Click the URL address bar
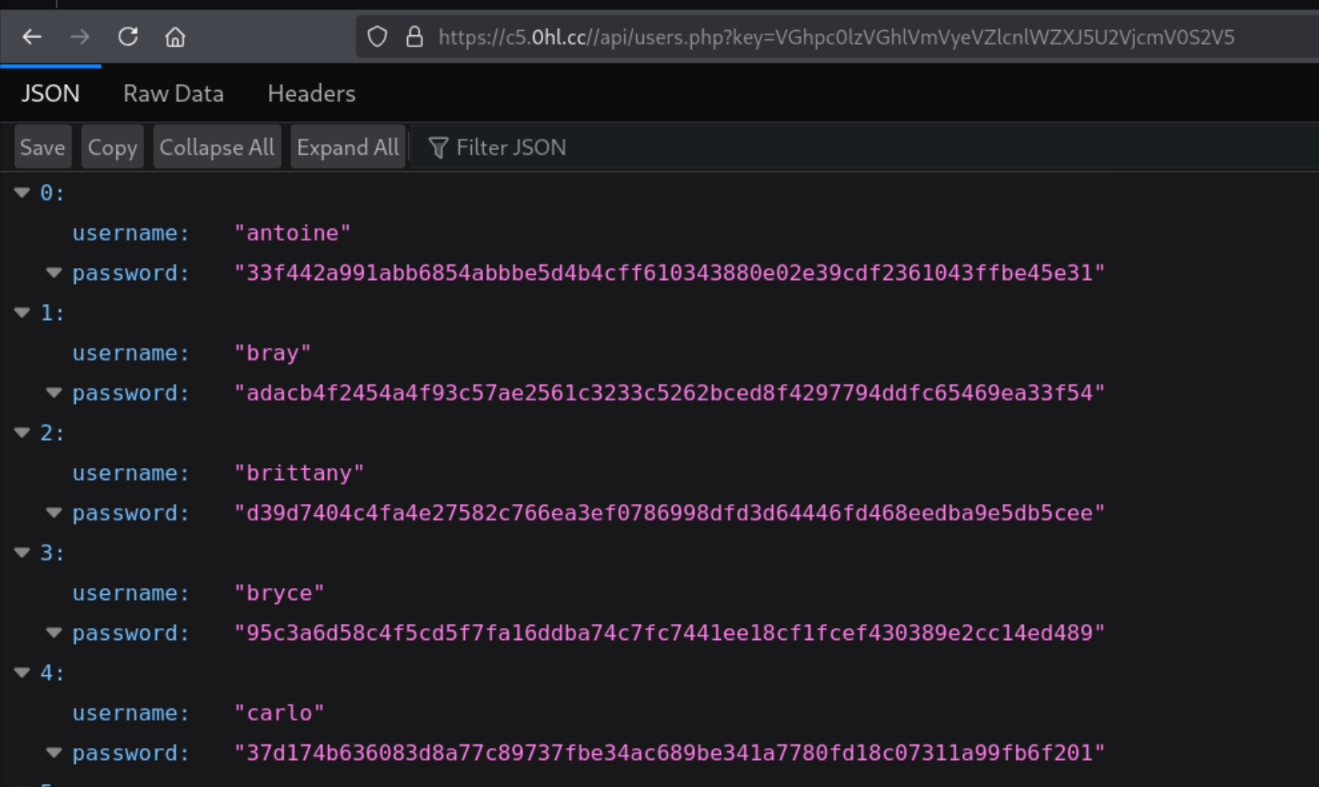The height and width of the screenshot is (787, 1319). 836,37
